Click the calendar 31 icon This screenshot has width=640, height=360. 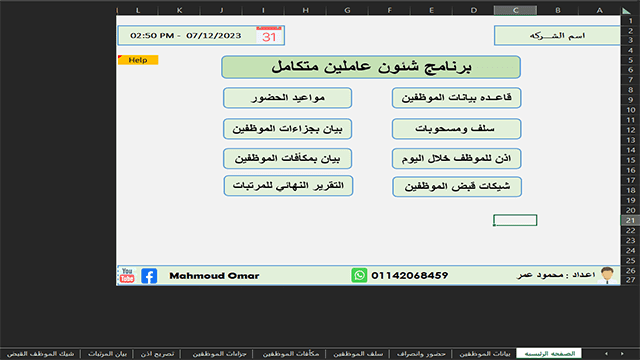coord(269,36)
